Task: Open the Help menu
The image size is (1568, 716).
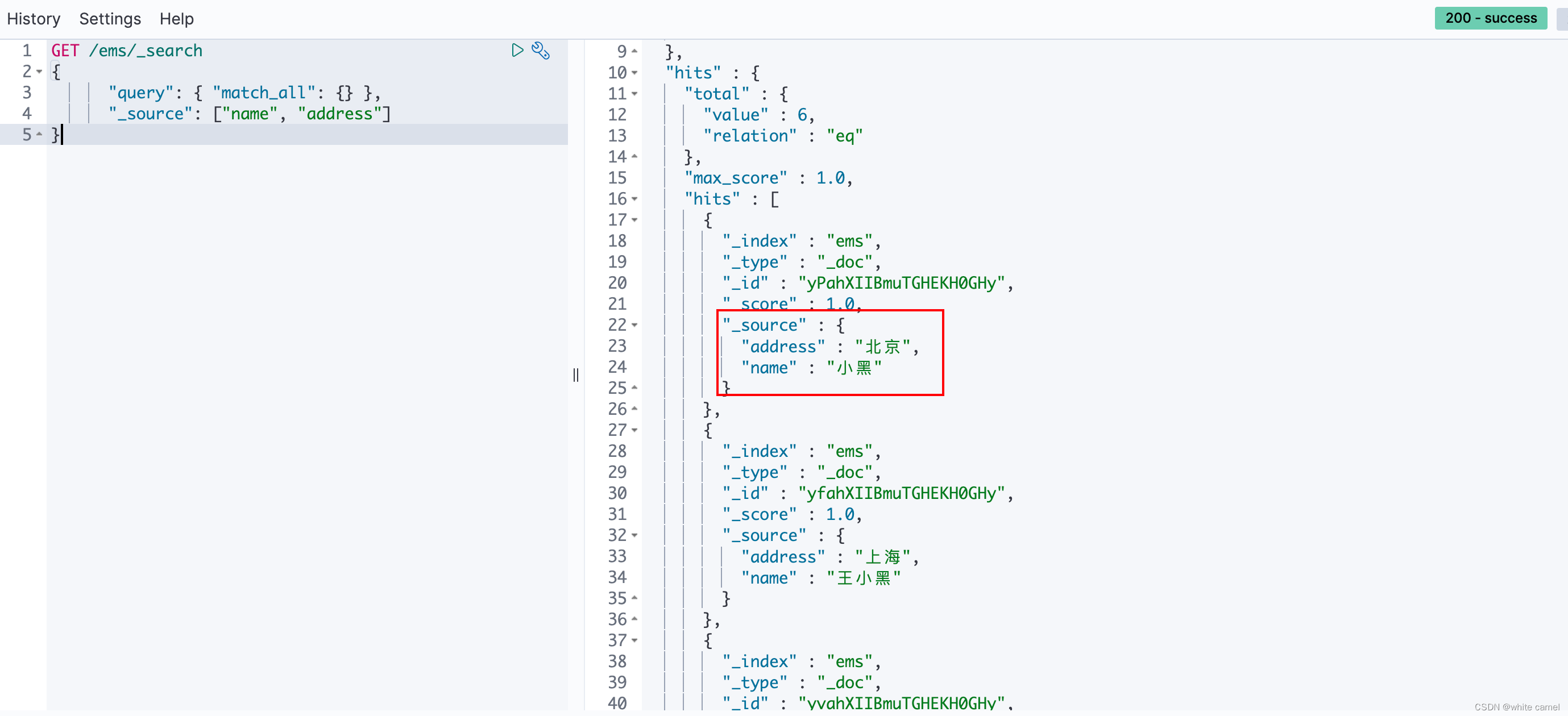Action: tap(176, 19)
